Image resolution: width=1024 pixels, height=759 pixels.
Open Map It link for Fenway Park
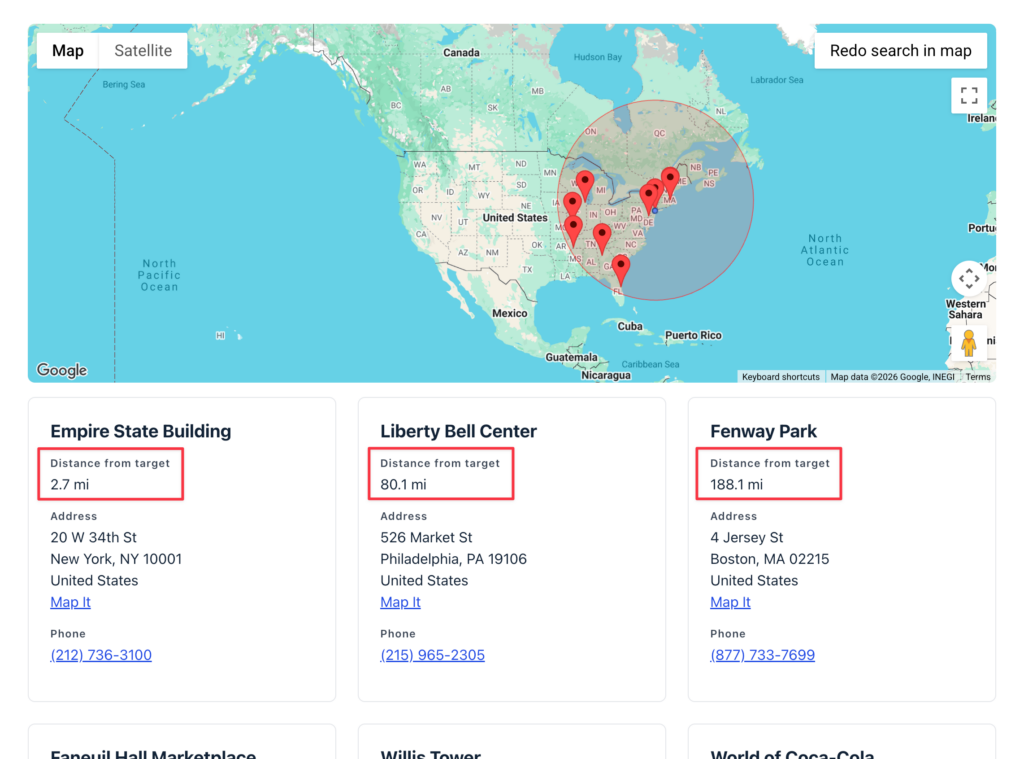[x=730, y=602]
